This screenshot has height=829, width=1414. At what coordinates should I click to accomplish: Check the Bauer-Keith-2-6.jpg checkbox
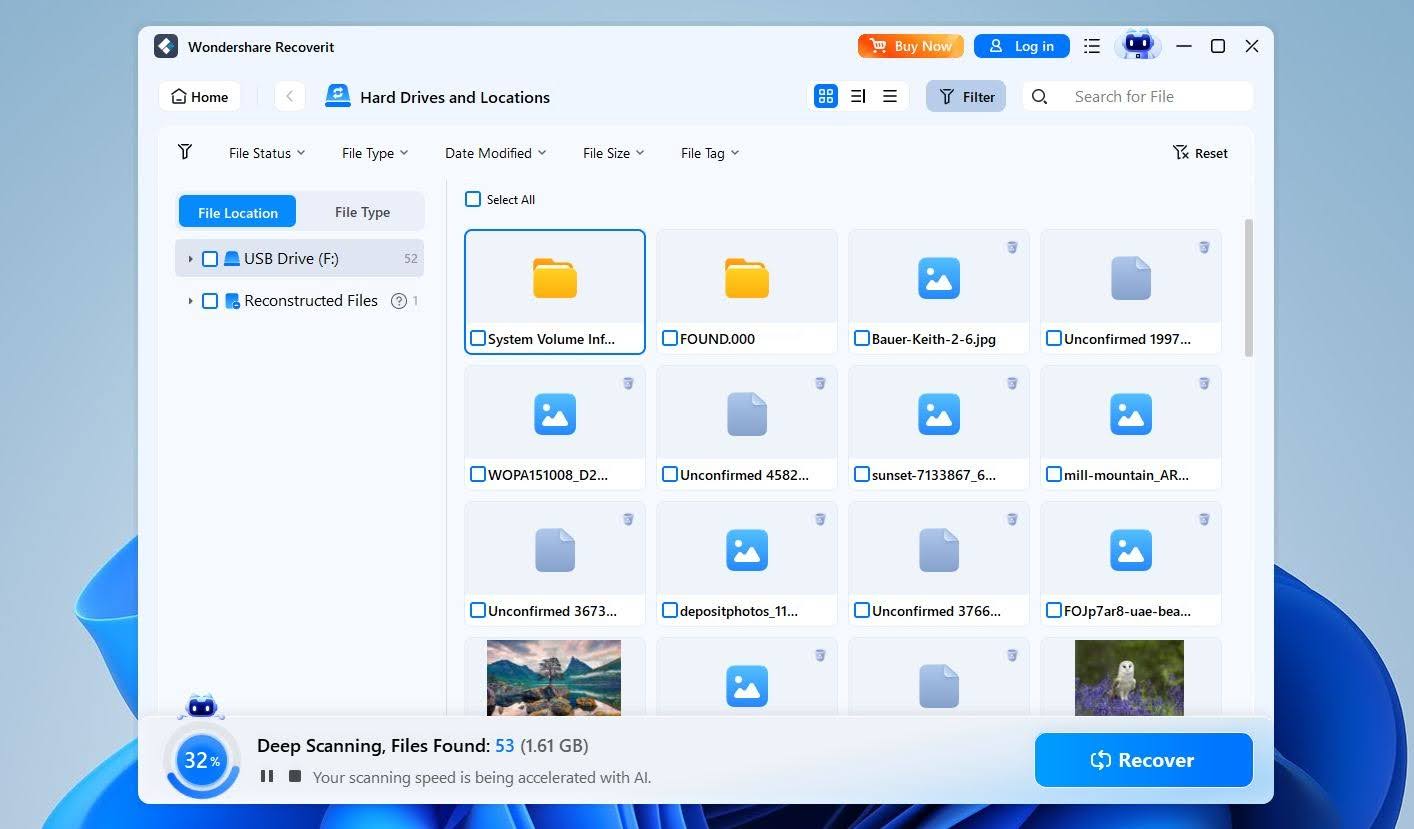(x=862, y=338)
